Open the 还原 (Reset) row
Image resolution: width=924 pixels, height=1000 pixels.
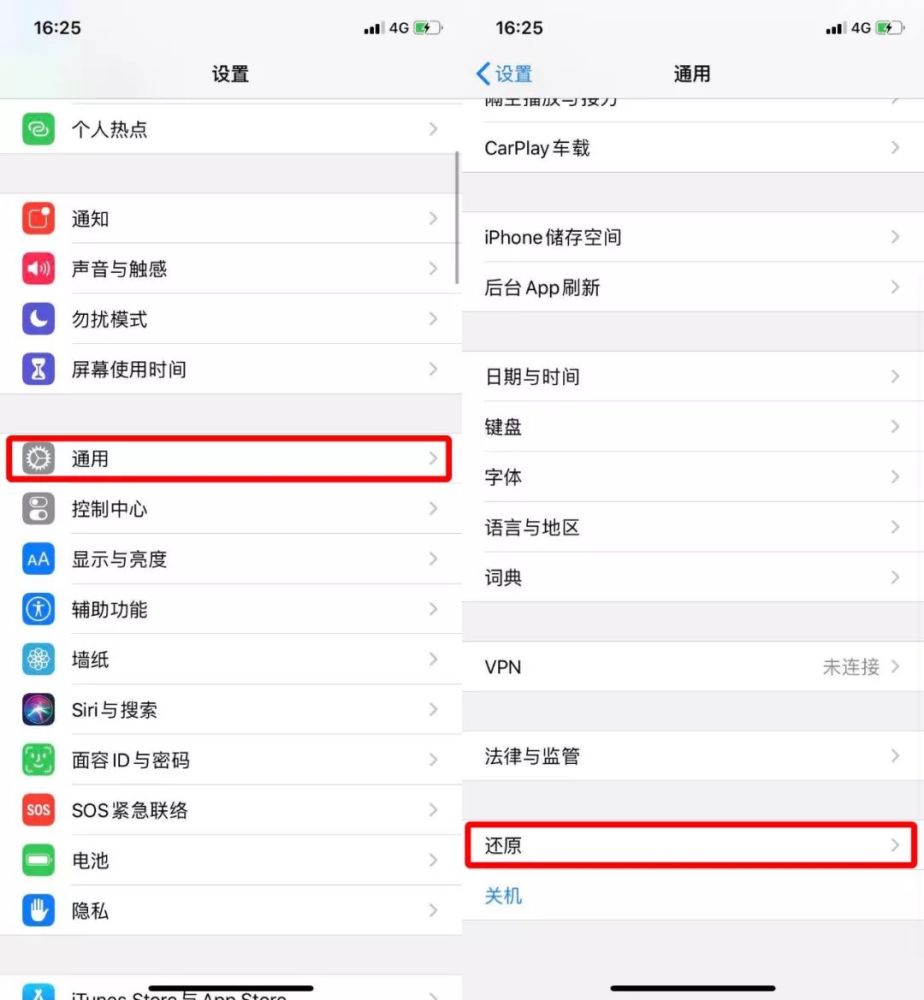[691, 846]
